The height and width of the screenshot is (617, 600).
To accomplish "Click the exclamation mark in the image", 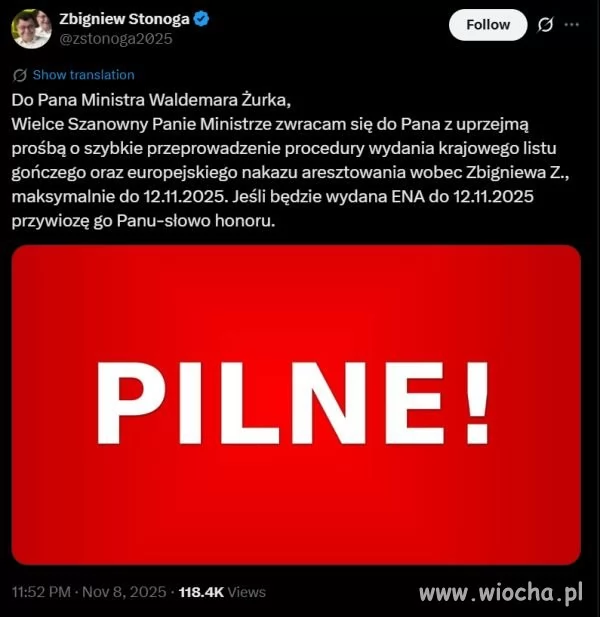I will [477, 404].
